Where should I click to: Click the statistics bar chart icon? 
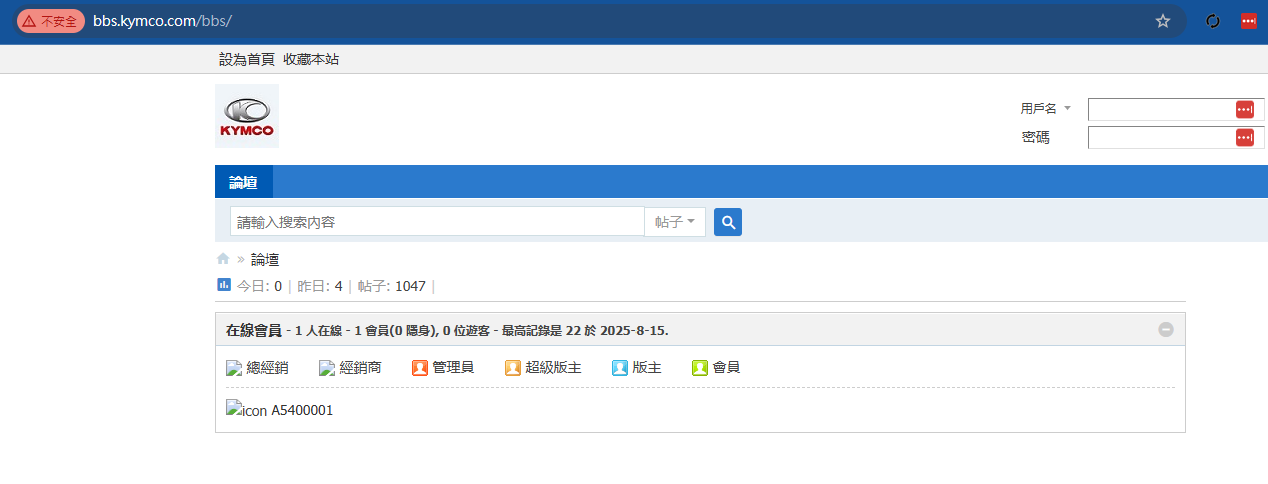(224, 285)
